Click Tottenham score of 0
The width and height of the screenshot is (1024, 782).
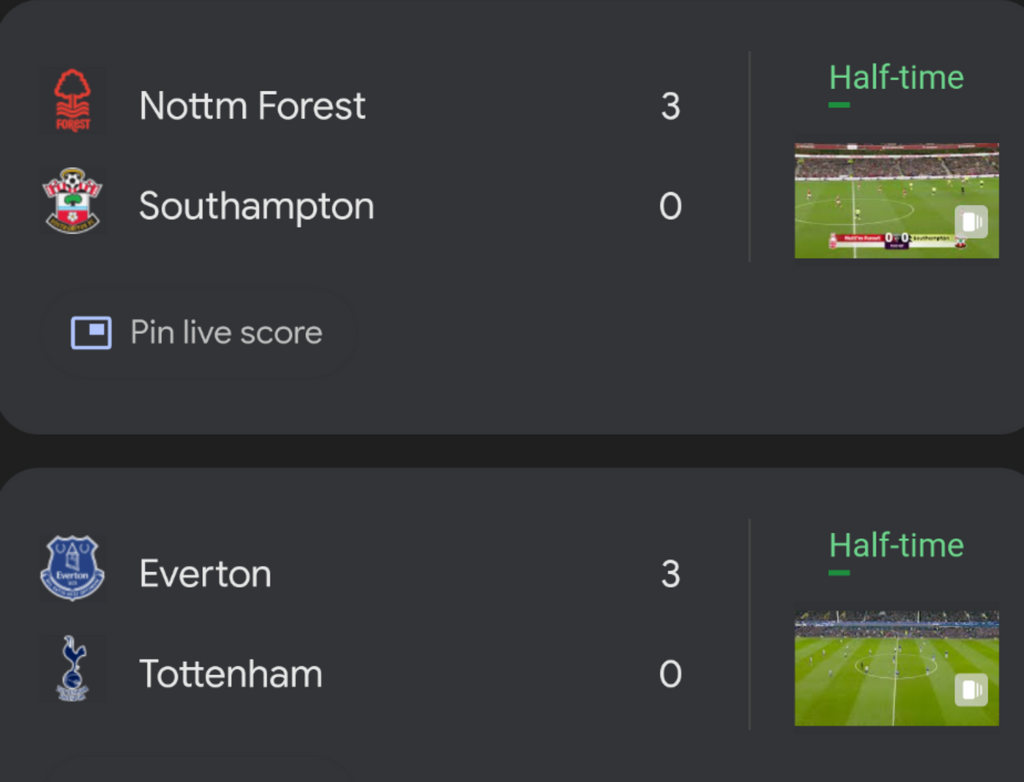[x=671, y=674]
